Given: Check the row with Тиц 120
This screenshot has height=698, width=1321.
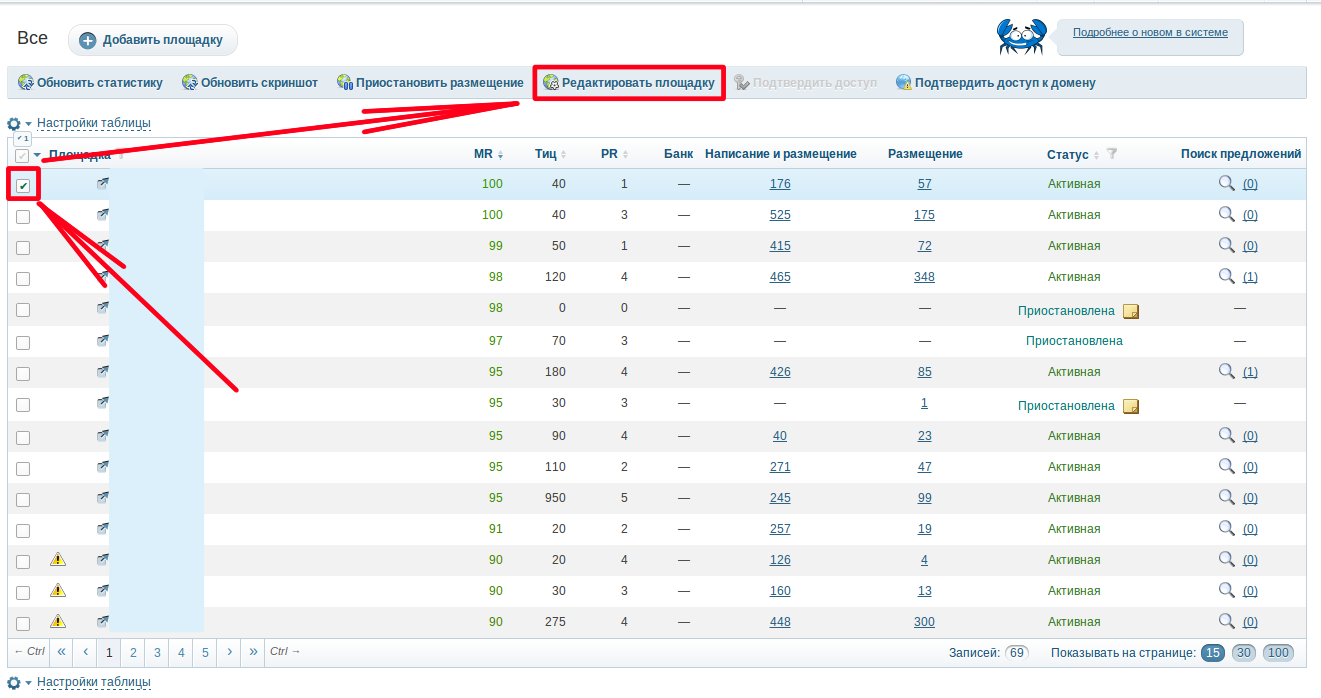Looking at the screenshot, I should (x=23, y=279).
